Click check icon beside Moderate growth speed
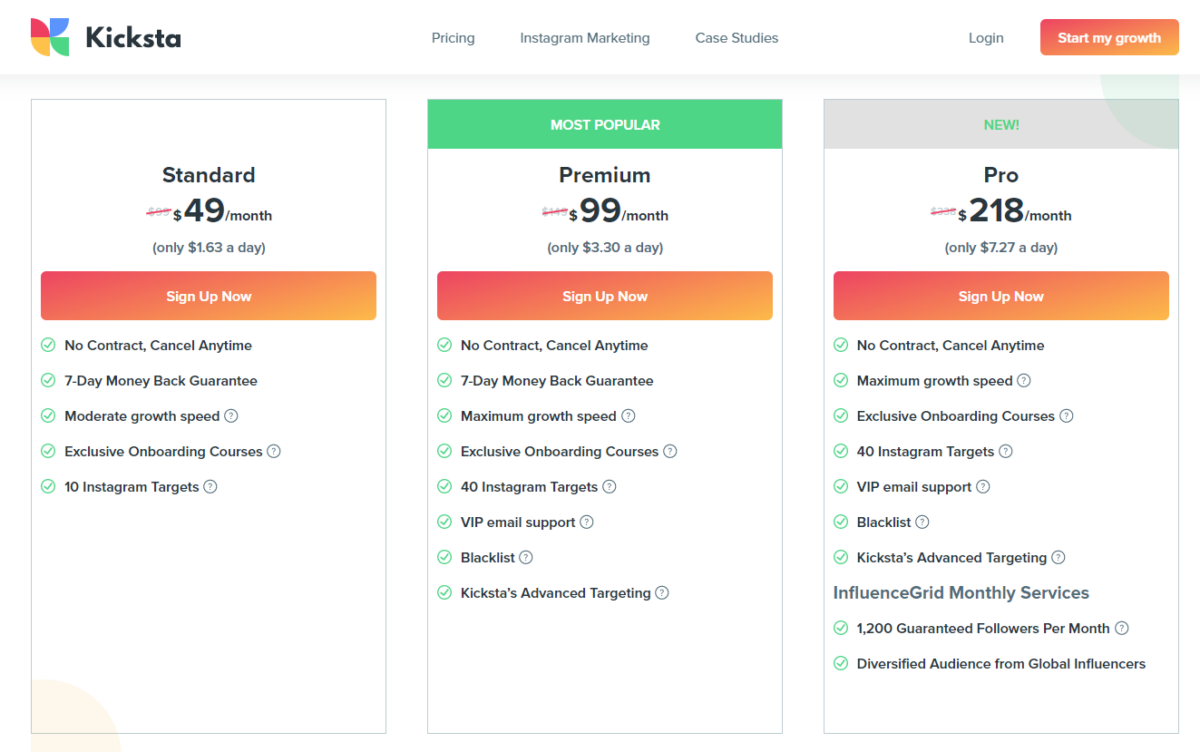The width and height of the screenshot is (1200, 752). 47,416
